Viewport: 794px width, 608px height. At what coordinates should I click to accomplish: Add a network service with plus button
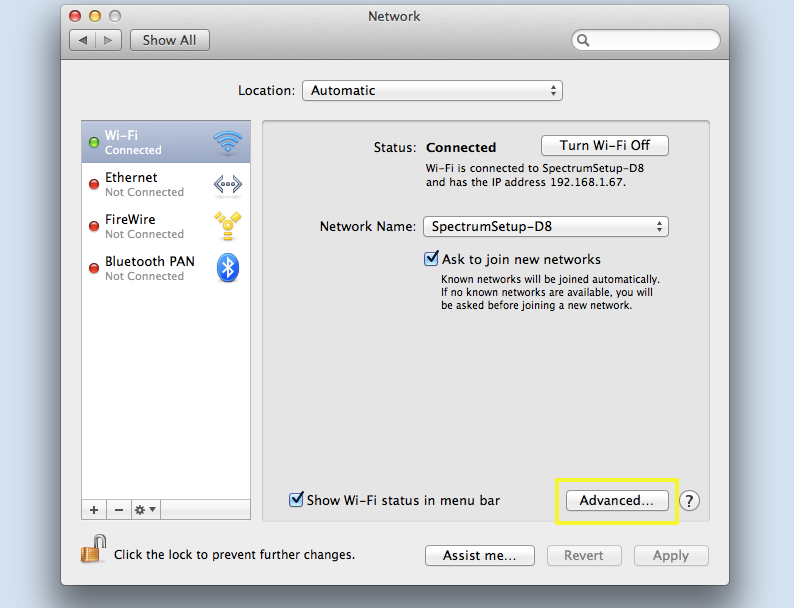(94, 510)
